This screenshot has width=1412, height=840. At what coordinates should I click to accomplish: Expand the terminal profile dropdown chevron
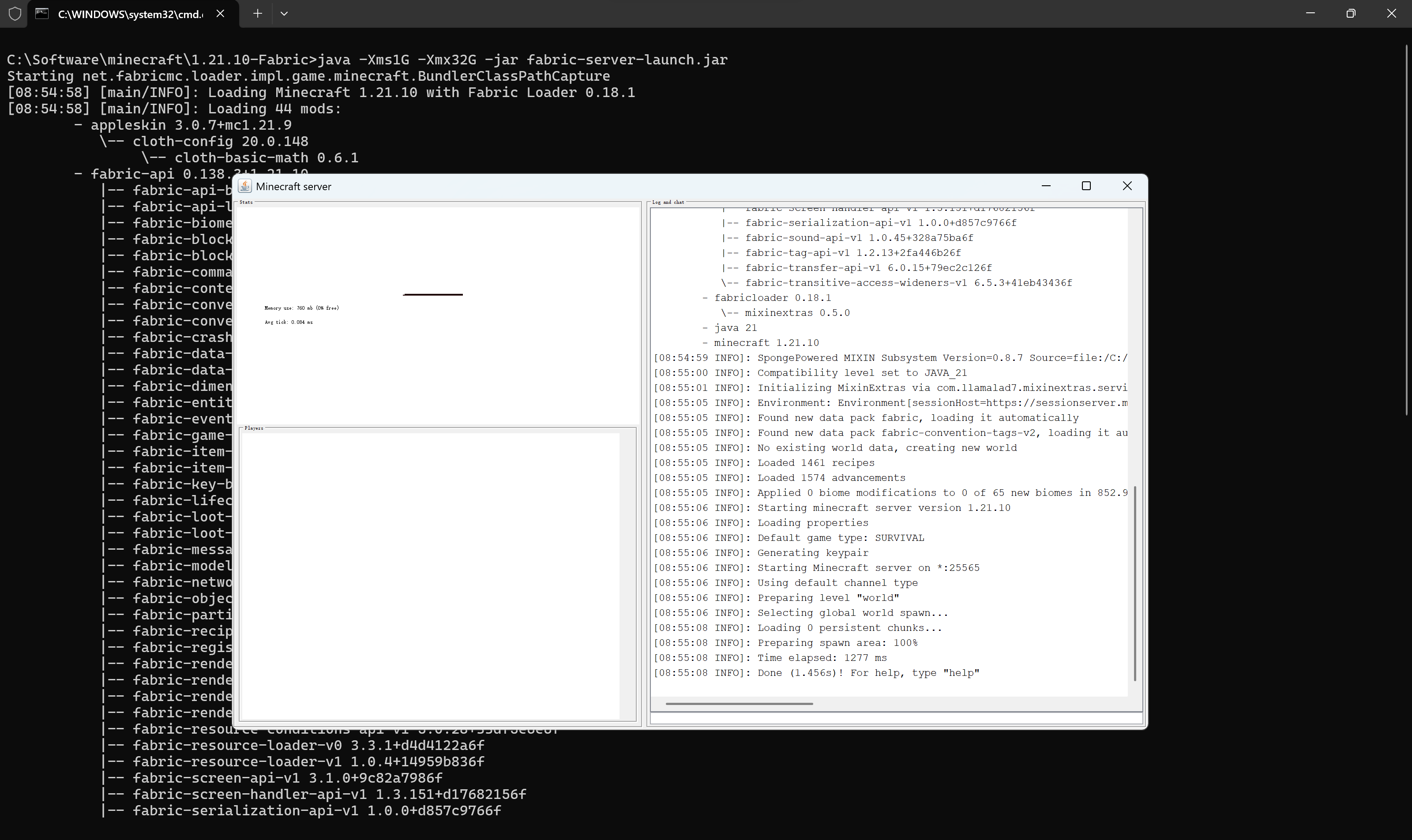284,14
